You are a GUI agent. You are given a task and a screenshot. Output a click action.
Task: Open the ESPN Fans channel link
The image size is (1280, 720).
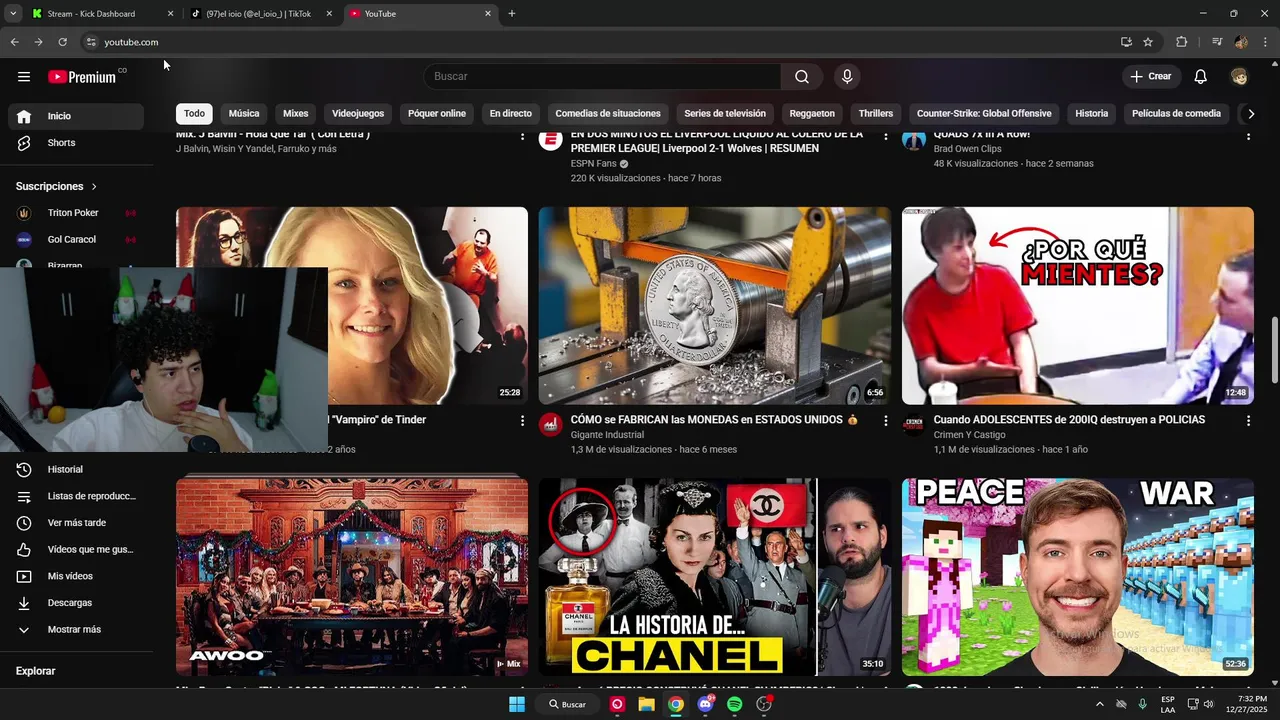[x=593, y=163]
